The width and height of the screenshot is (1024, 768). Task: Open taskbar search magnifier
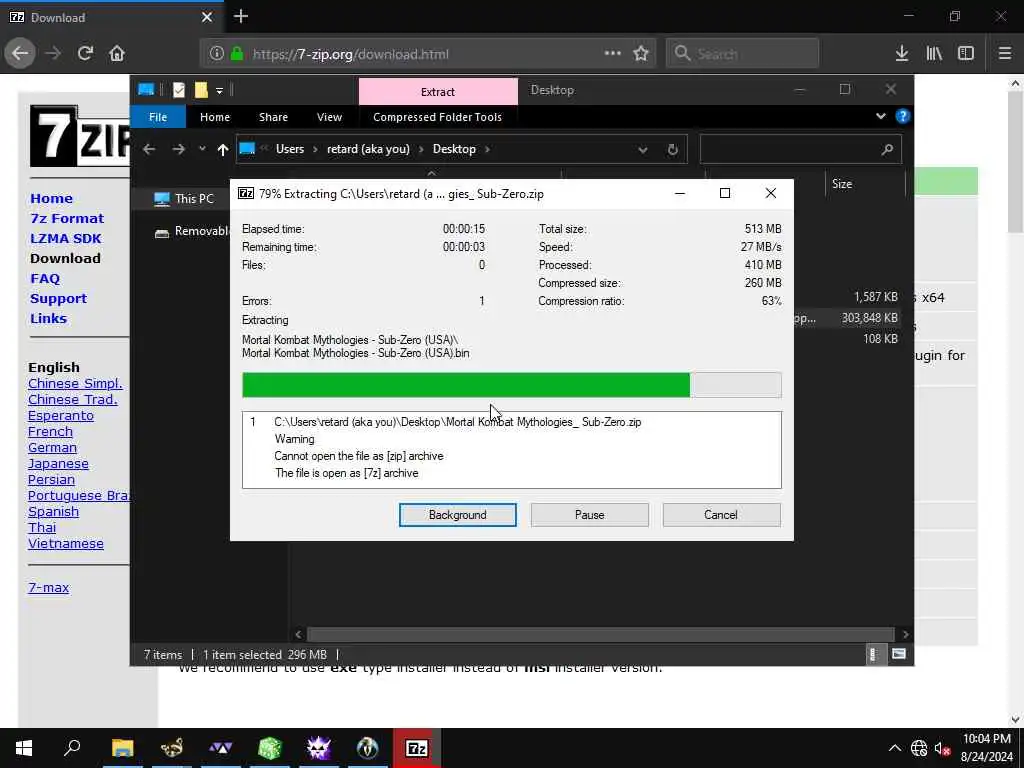[x=72, y=748]
